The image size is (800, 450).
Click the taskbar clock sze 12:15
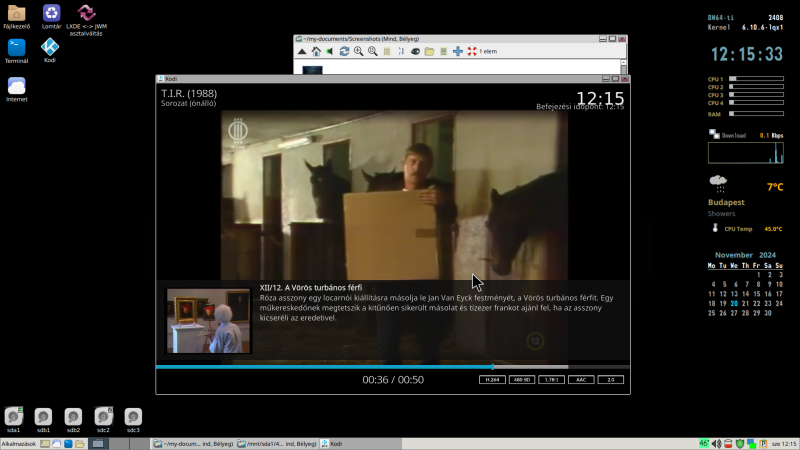784,444
